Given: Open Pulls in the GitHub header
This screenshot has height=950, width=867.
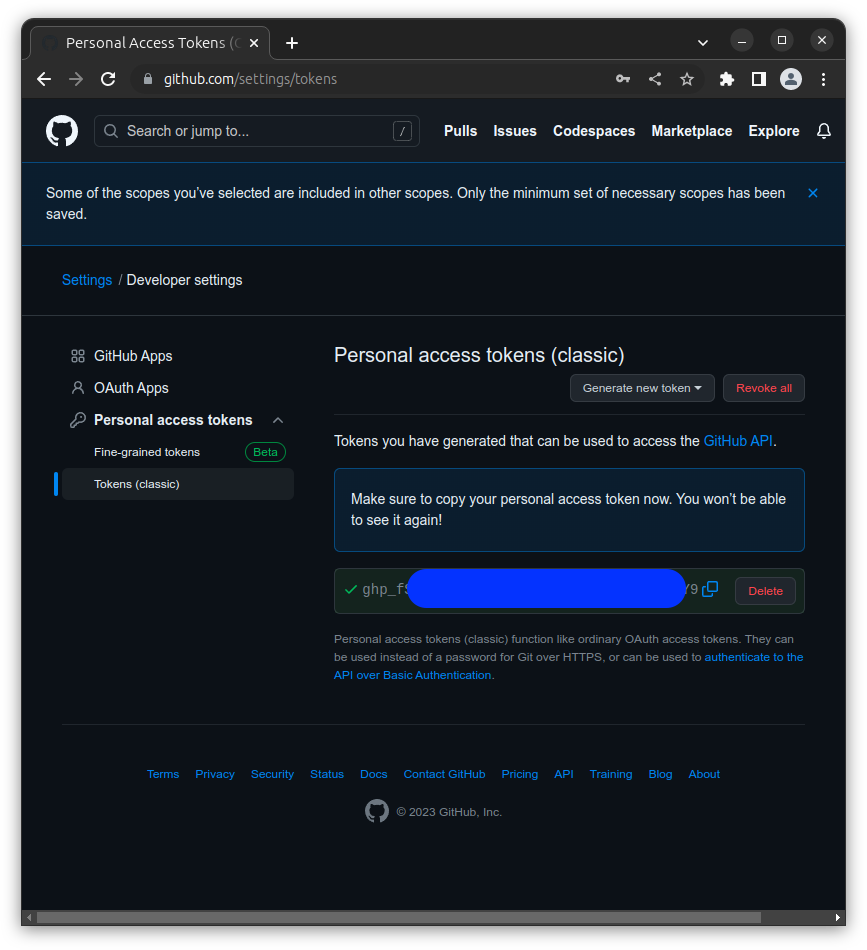Looking at the screenshot, I should tap(460, 131).
